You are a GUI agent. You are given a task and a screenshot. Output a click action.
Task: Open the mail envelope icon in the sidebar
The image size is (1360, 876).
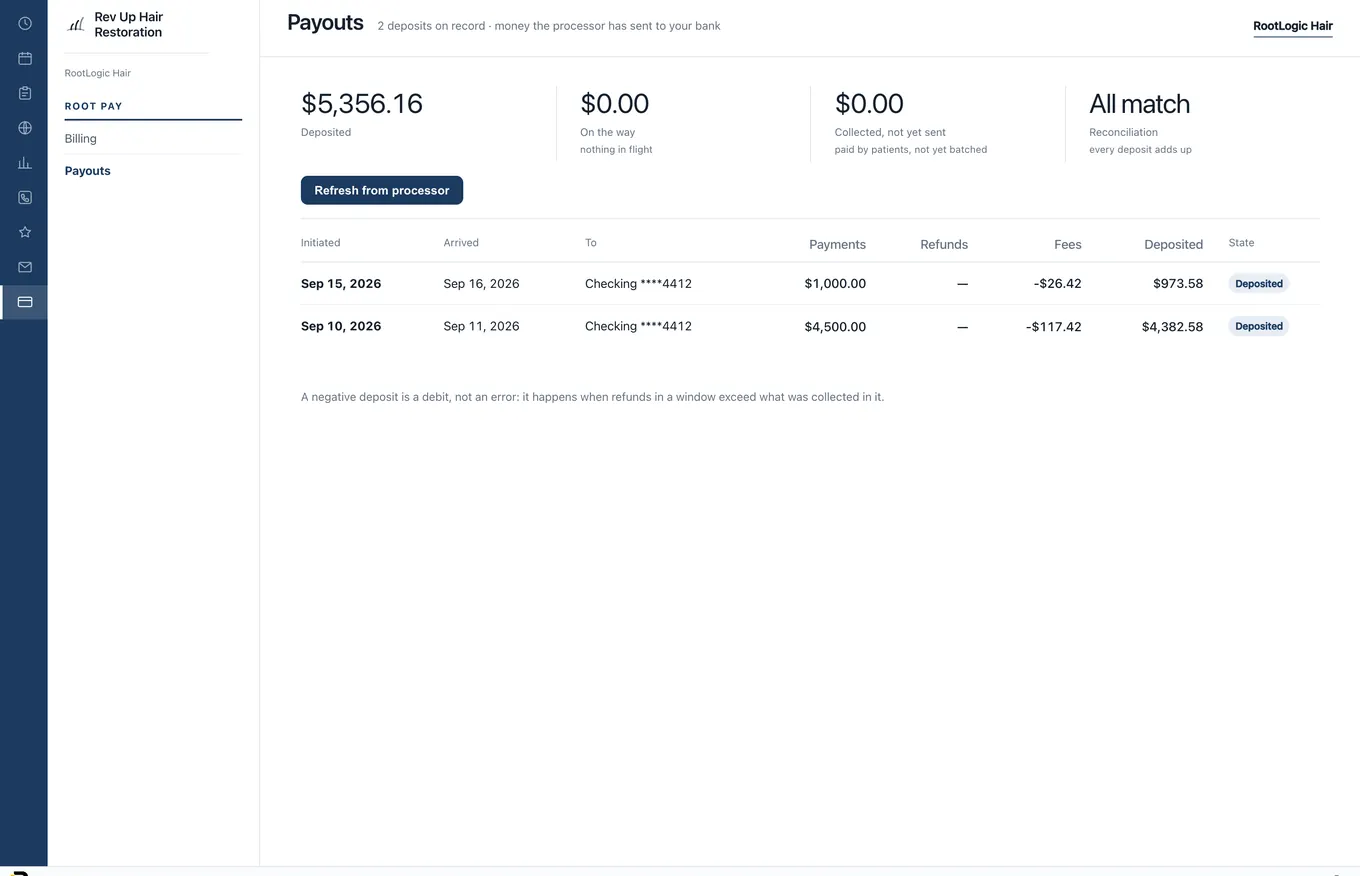(x=24, y=267)
